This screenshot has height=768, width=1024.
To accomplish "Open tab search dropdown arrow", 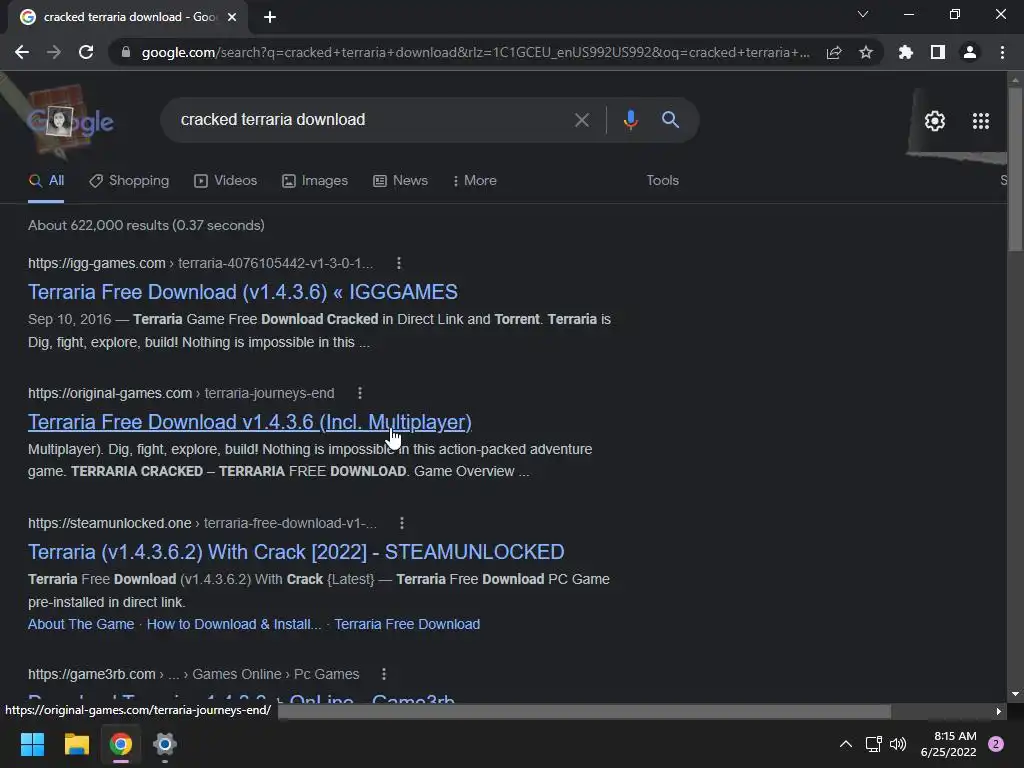I will 863,14.
